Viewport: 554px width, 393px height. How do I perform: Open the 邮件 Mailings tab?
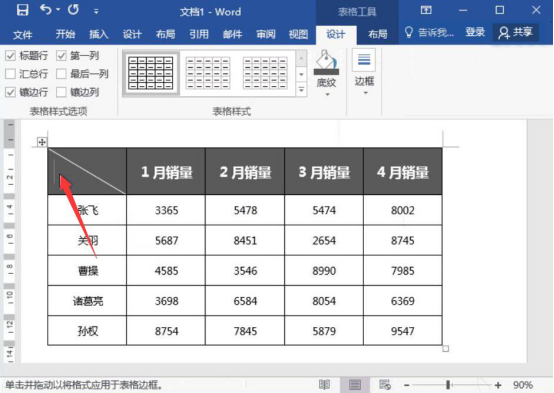pos(232,34)
